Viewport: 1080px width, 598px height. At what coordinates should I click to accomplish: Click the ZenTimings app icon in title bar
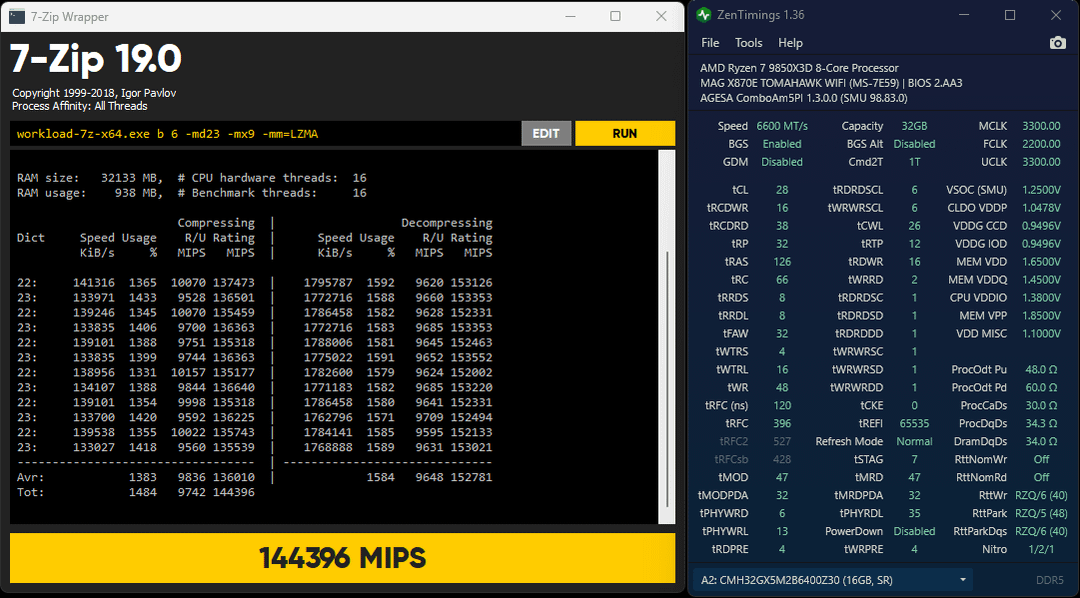tap(701, 16)
